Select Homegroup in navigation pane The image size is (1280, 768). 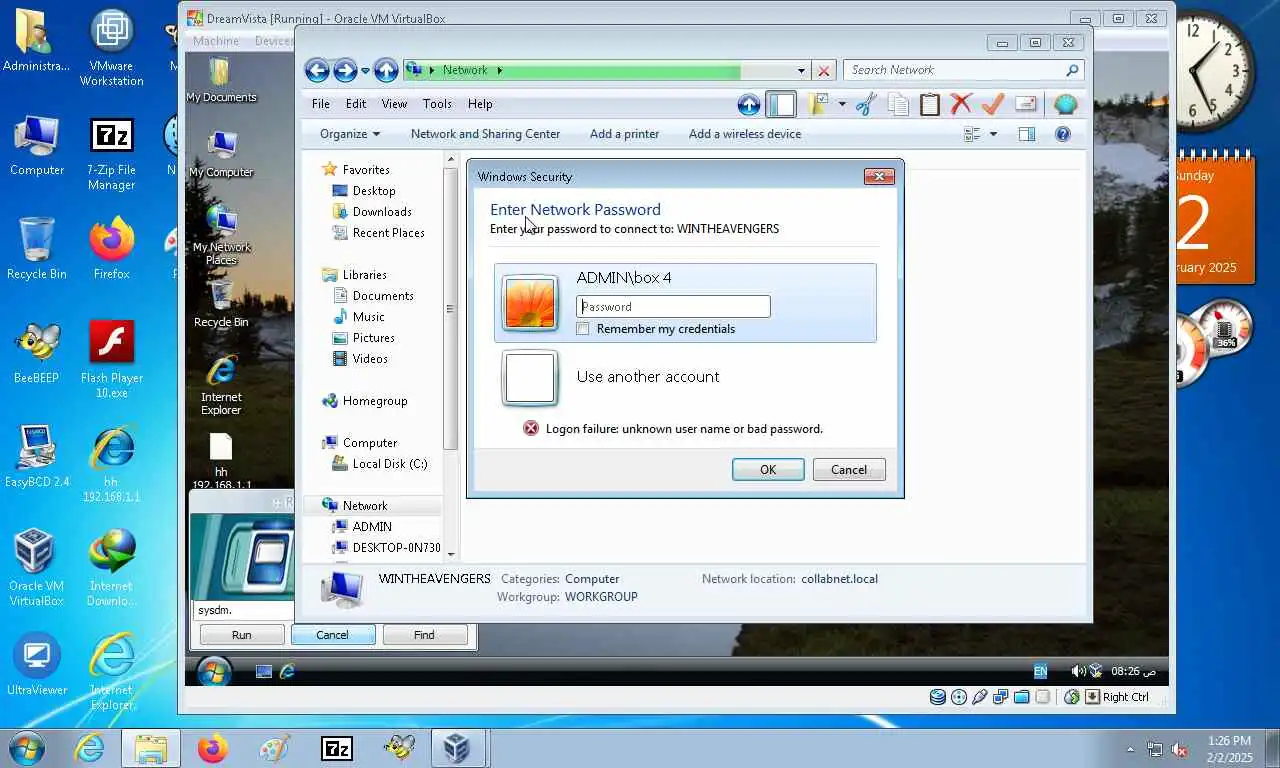[375, 401]
